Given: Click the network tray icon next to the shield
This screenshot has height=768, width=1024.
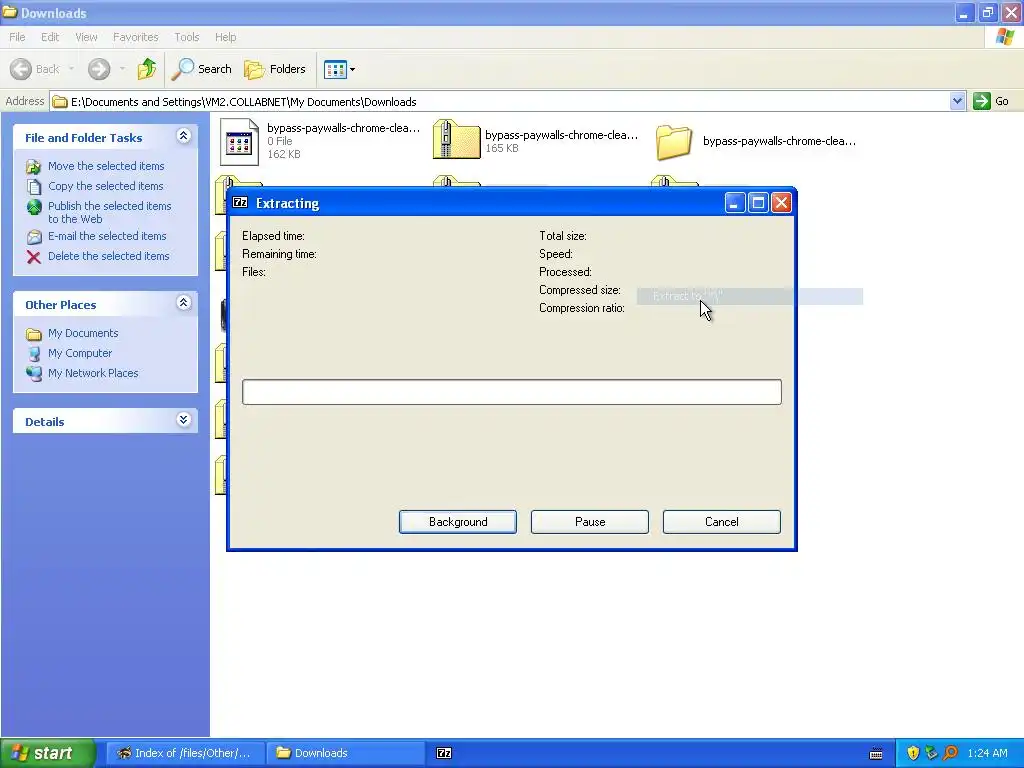Looking at the screenshot, I should point(932,753).
